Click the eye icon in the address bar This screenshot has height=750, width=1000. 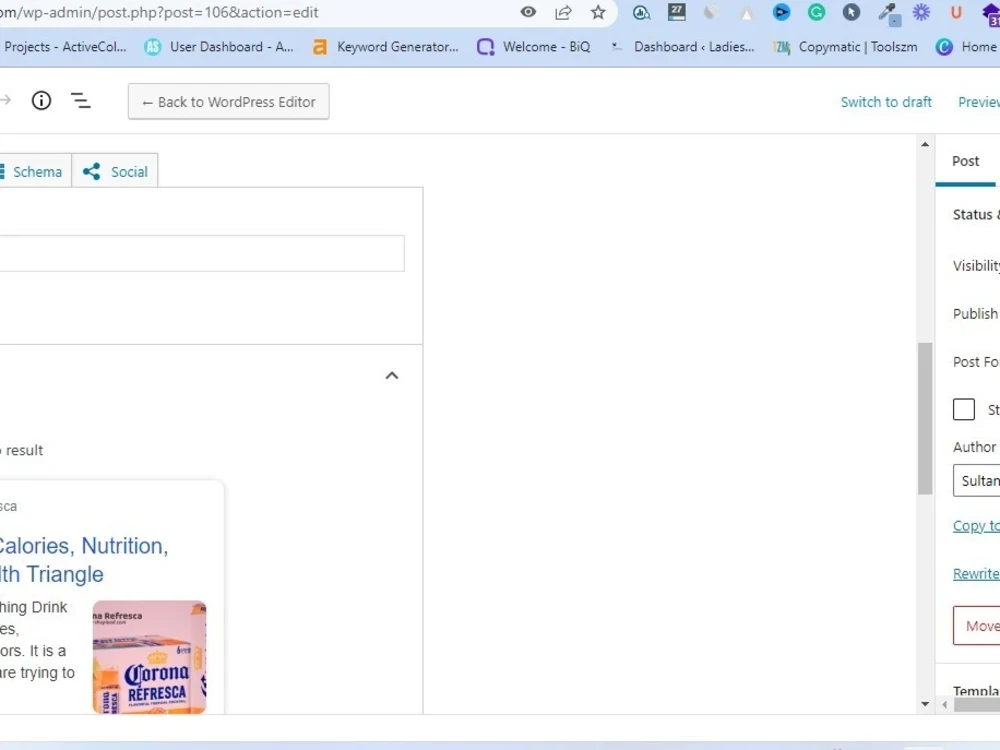coord(528,12)
